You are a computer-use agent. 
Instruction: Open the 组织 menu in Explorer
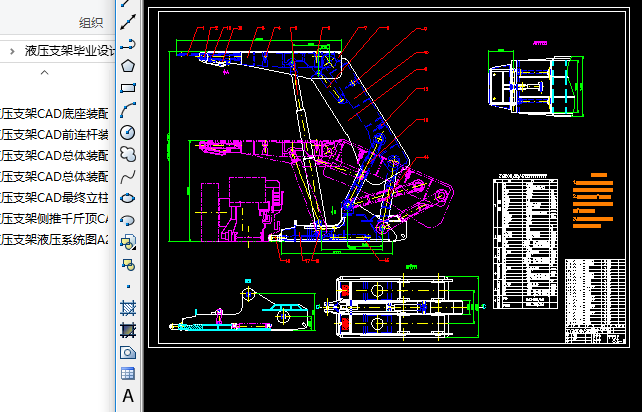click(91, 23)
